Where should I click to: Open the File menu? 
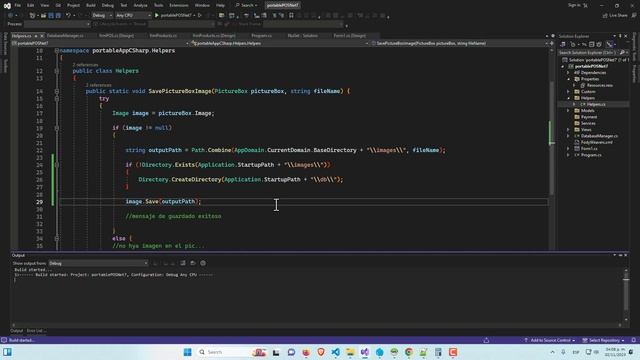pos(18,5)
